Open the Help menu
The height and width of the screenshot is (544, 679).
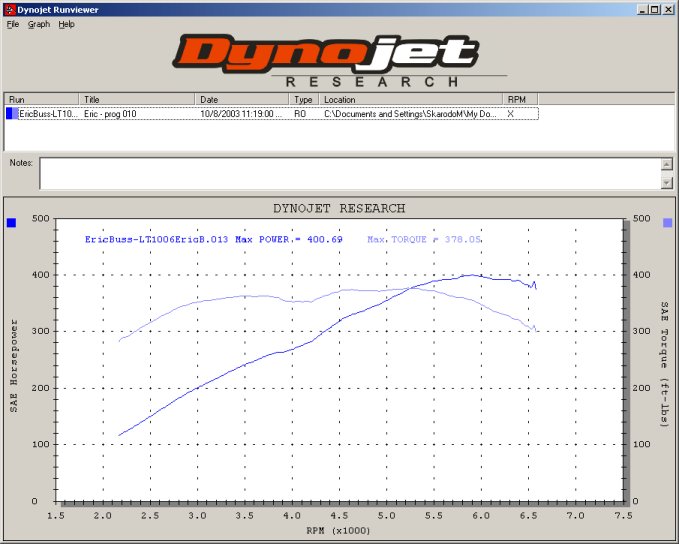[66, 24]
